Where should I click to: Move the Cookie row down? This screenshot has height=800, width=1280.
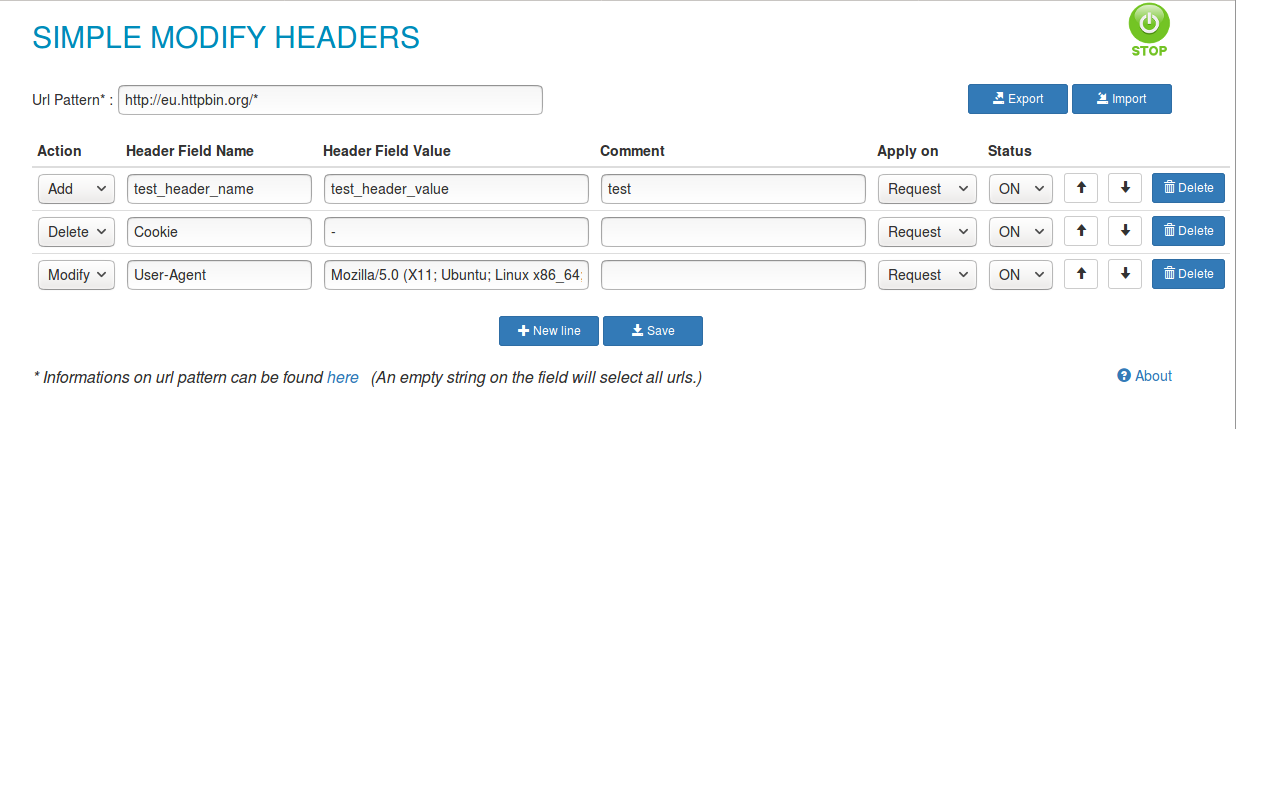1125,231
